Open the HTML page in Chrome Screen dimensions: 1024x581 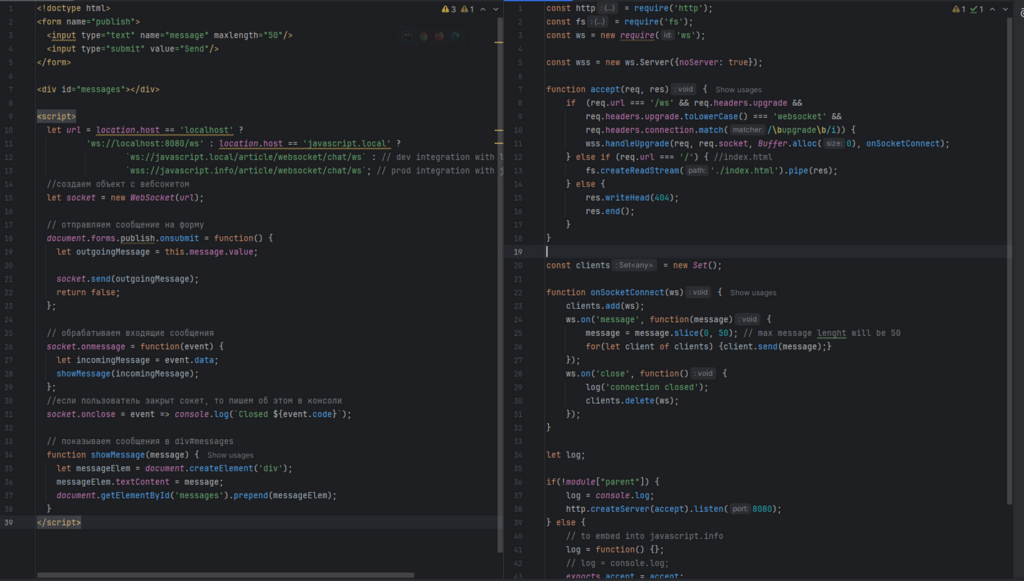coord(423,36)
